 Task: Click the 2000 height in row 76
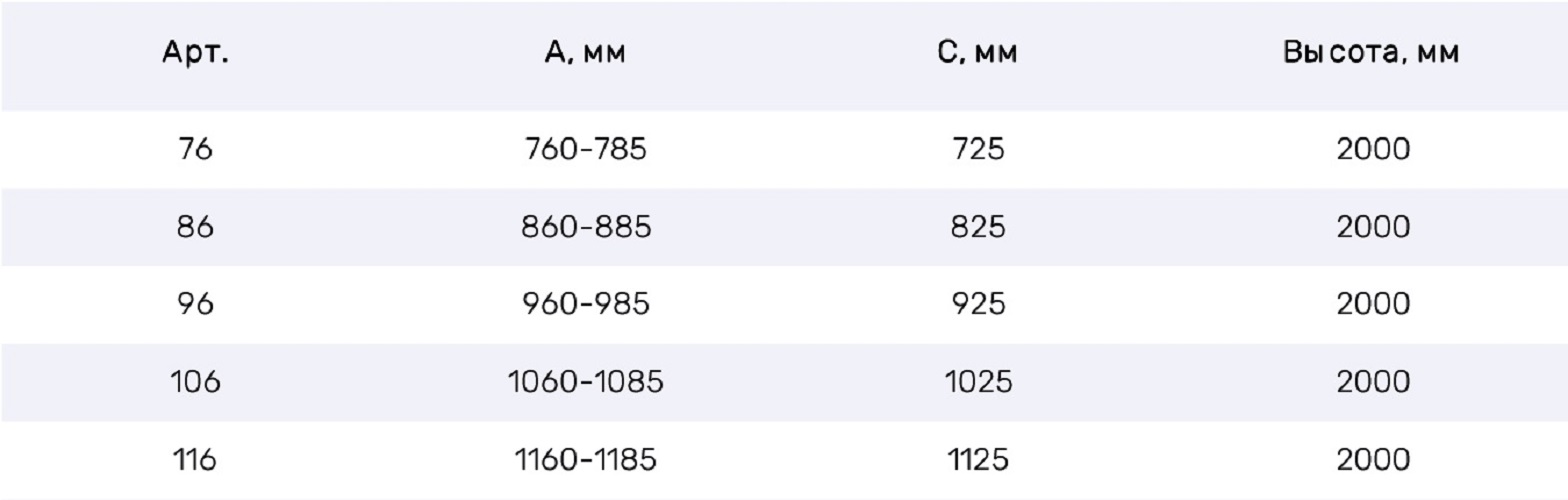click(1372, 150)
